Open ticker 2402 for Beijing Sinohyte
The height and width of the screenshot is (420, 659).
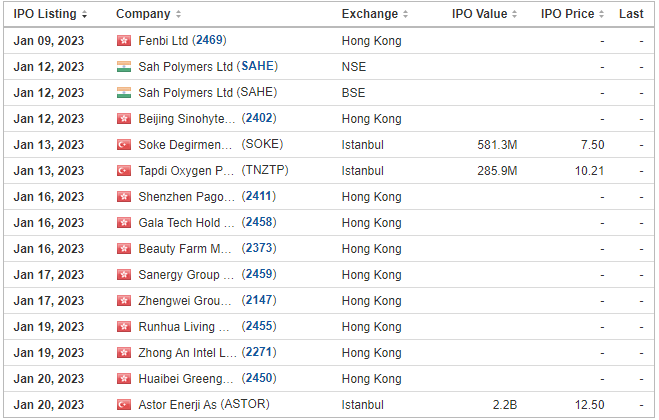(x=259, y=118)
